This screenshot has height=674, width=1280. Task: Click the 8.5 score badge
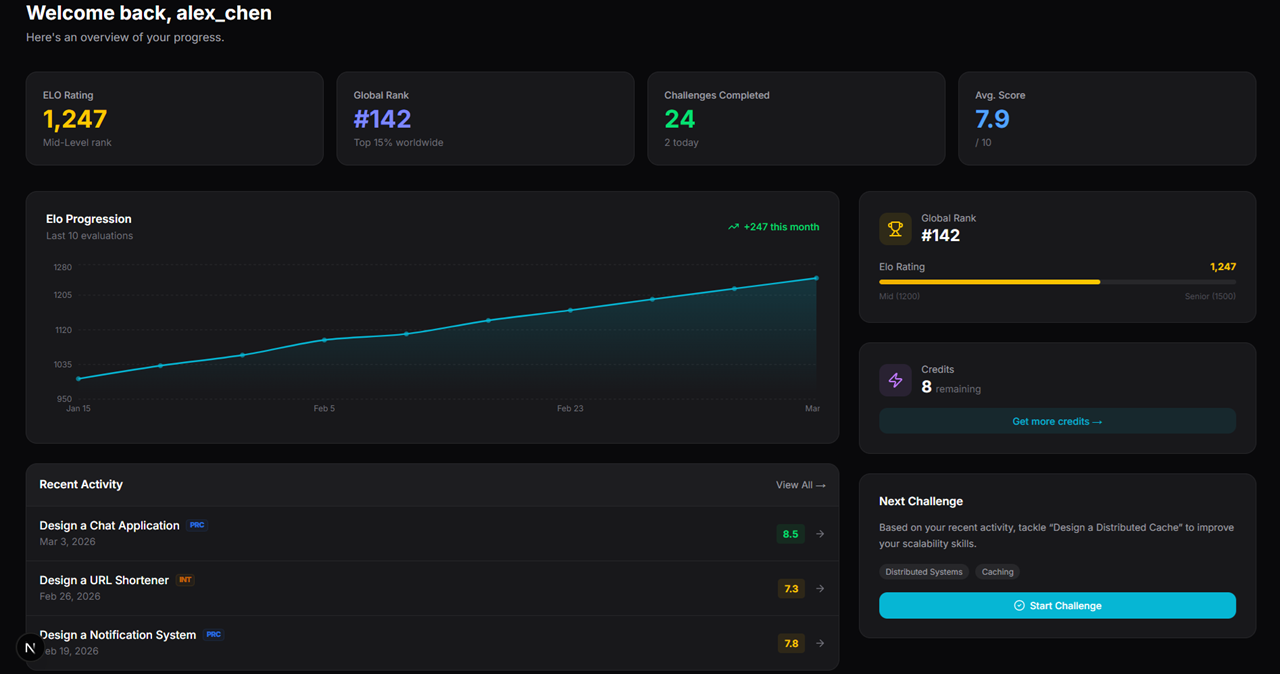coord(790,533)
